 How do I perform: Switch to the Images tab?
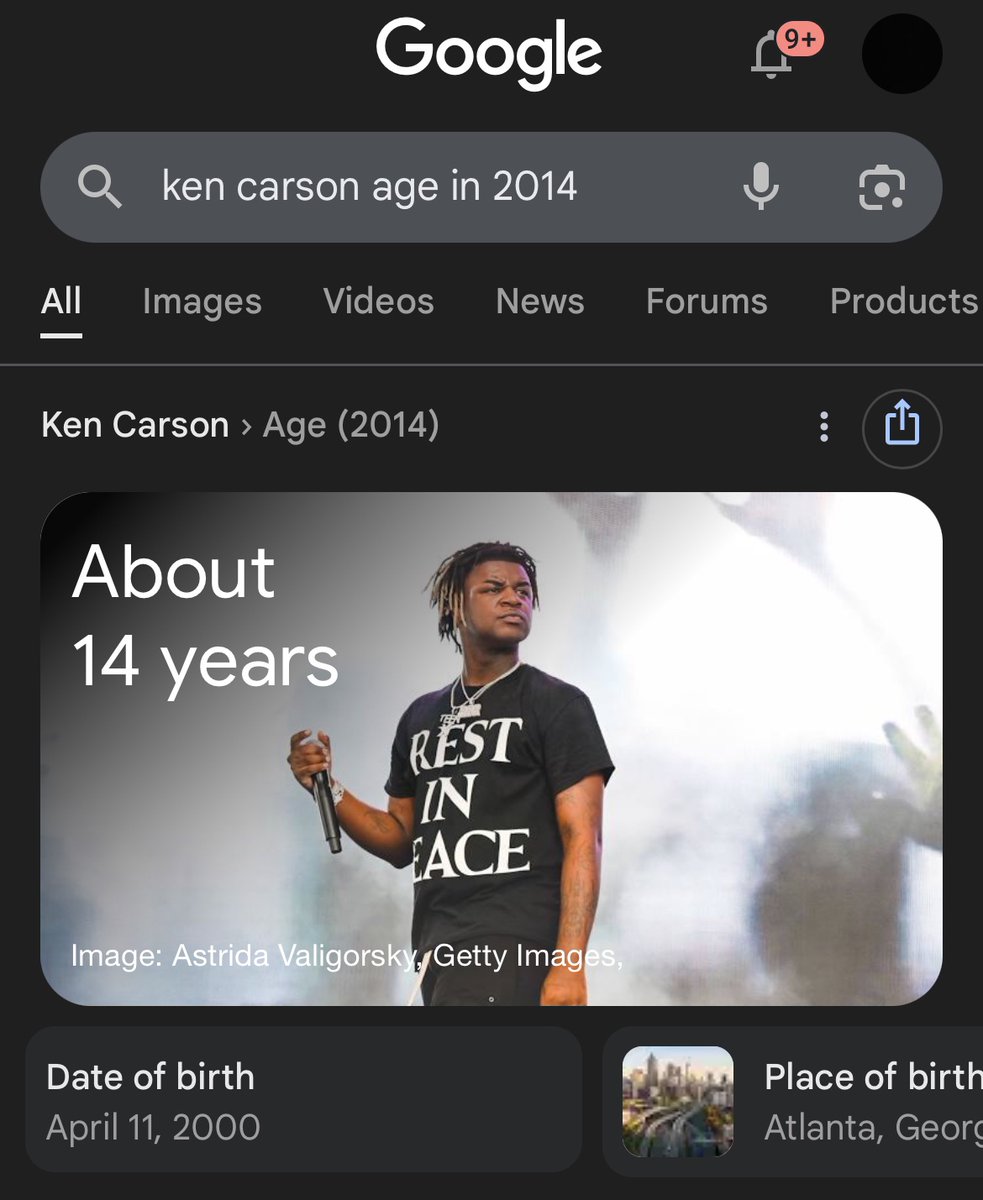tap(202, 302)
